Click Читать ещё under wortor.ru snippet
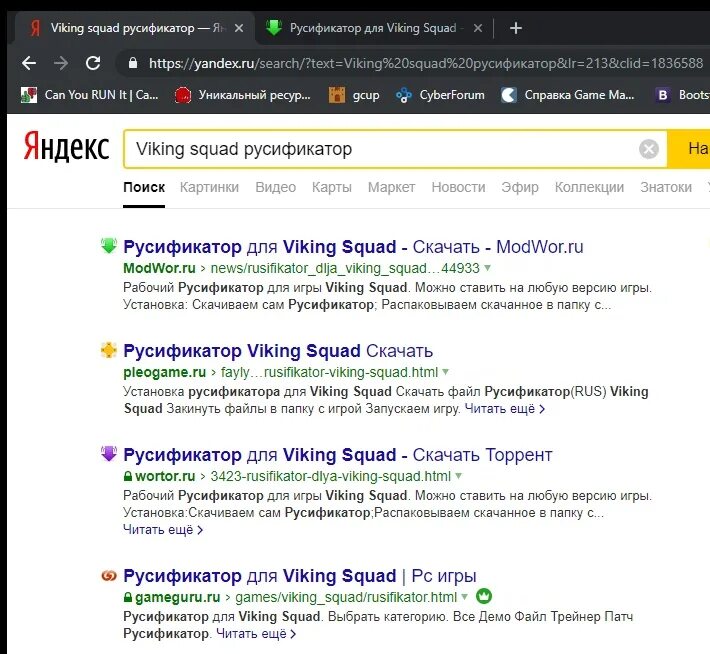The image size is (710, 654). pyautogui.click(x=163, y=529)
